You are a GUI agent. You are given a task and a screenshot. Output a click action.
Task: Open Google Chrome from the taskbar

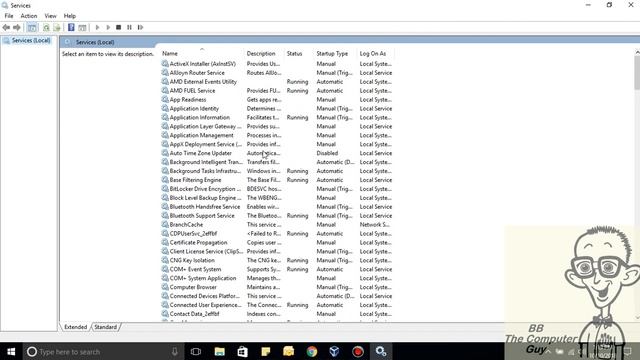tap(312, 351)
